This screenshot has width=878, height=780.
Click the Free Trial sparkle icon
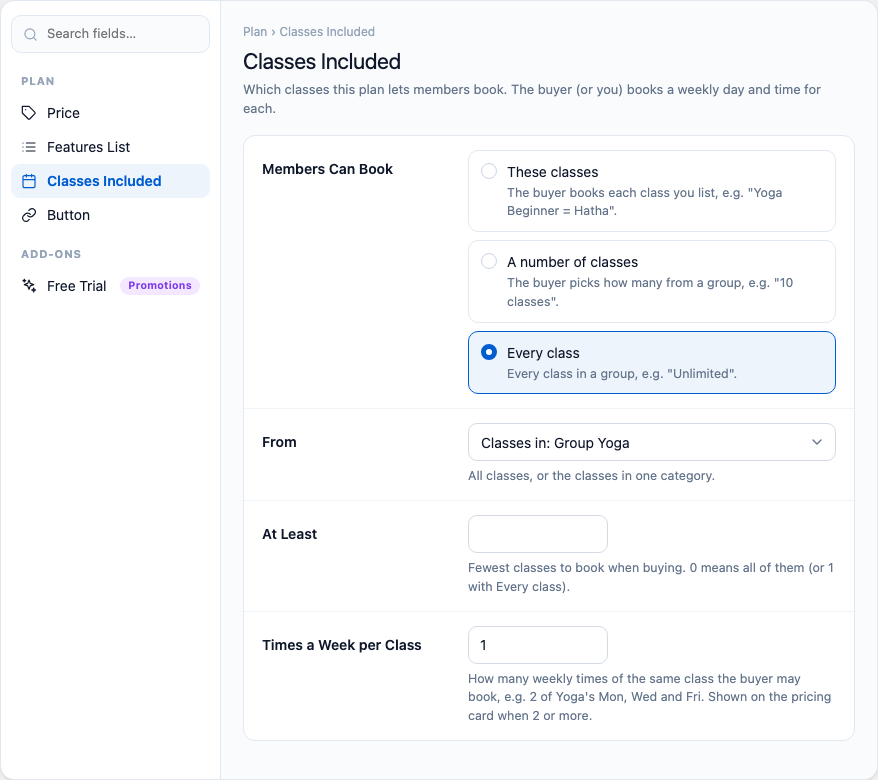coord(29,286)
